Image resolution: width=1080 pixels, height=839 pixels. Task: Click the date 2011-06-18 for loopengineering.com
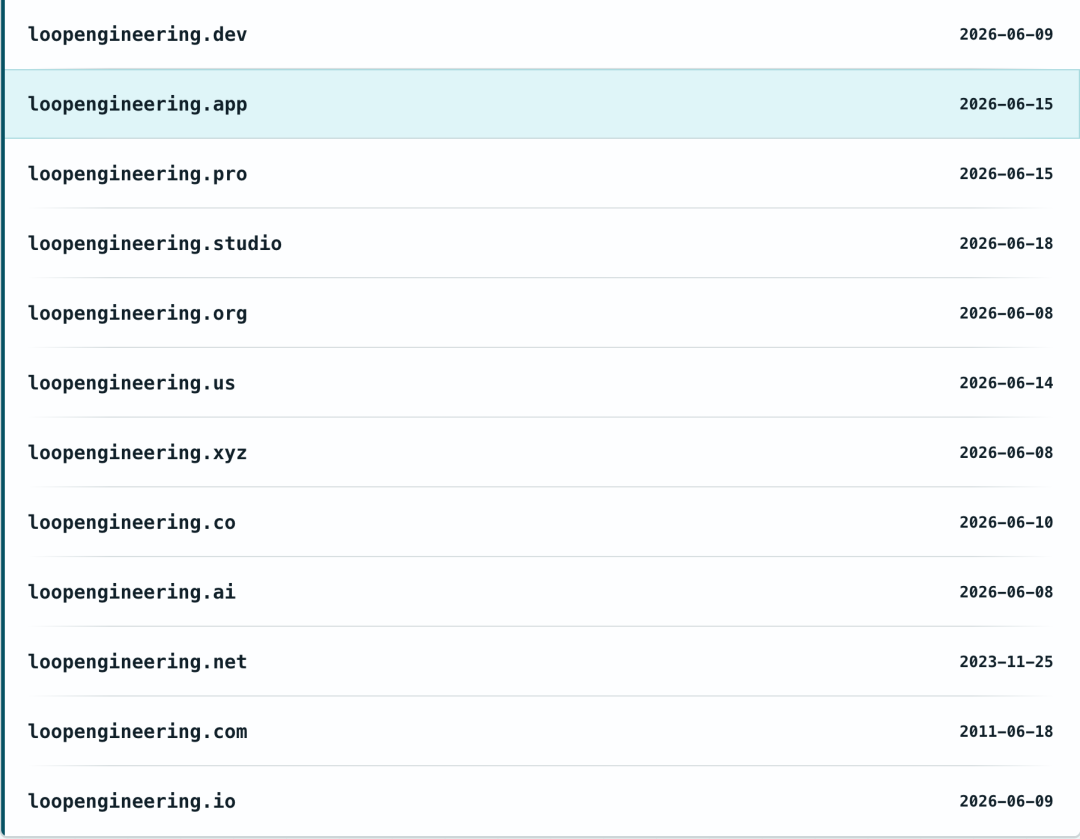click(x=1006, y=732)
